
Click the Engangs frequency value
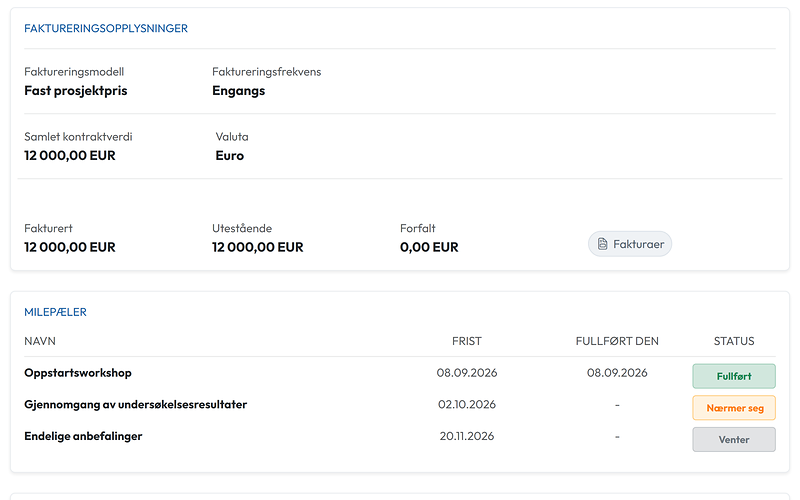pyautogui.click(x=238, y=91)
